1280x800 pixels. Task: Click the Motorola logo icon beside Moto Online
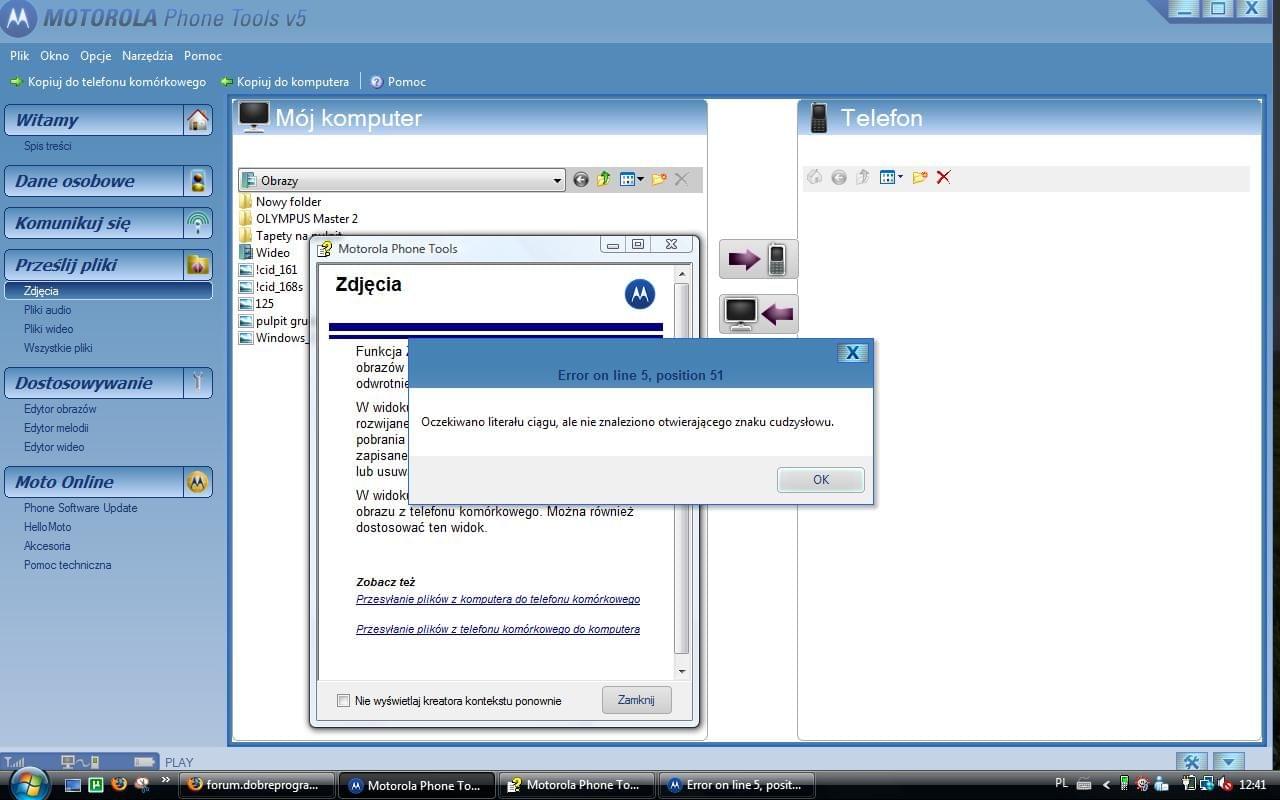[198, 482]
